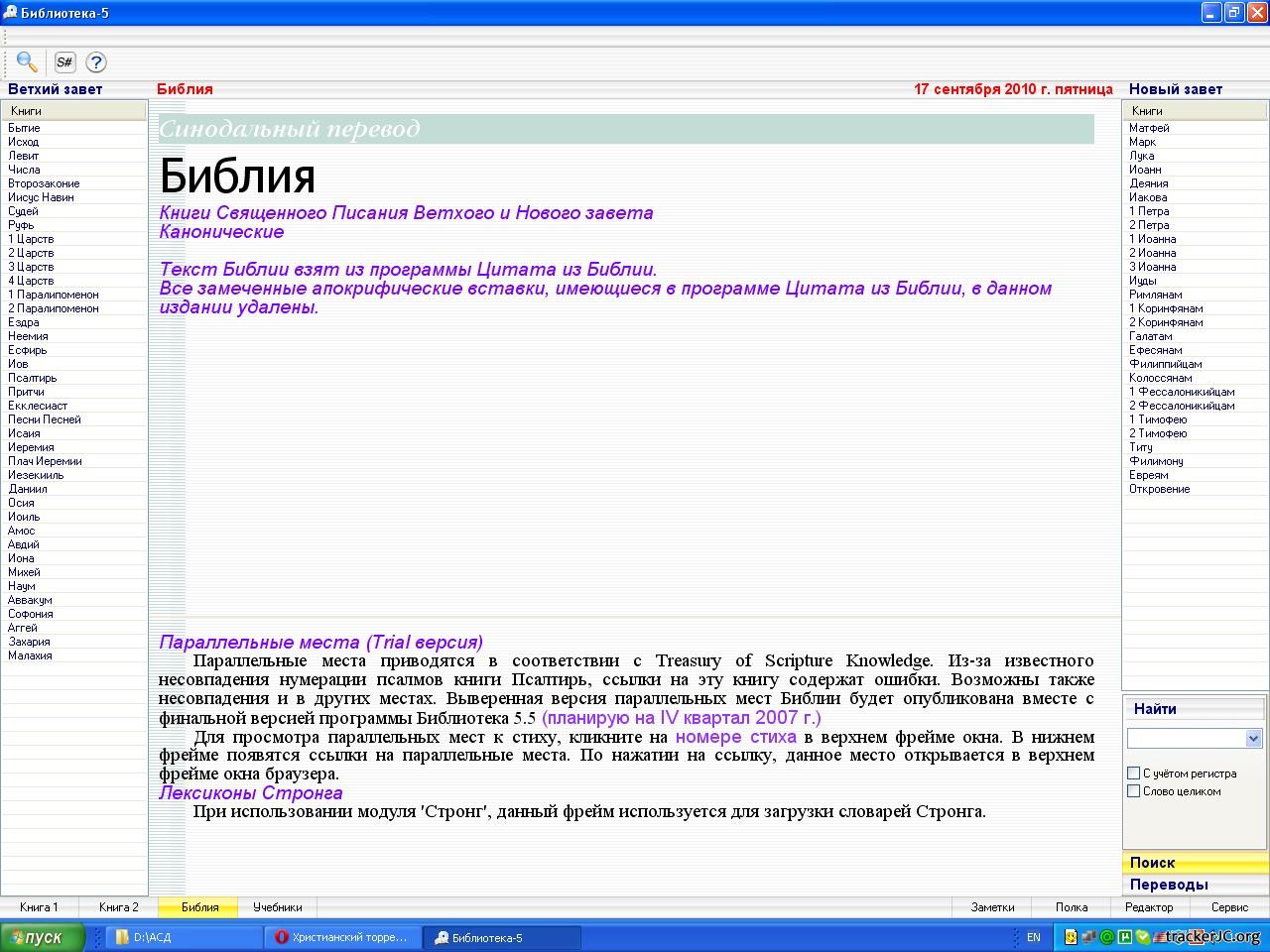Viewport: 1270px width, 952px height.
Task: Switch to the Учебники tab
Action: click(278, 907)
